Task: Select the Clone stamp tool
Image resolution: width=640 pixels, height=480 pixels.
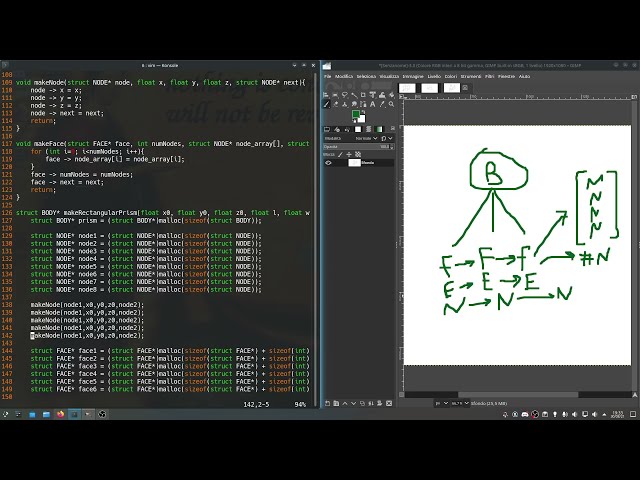Action: tap(344, 104)
